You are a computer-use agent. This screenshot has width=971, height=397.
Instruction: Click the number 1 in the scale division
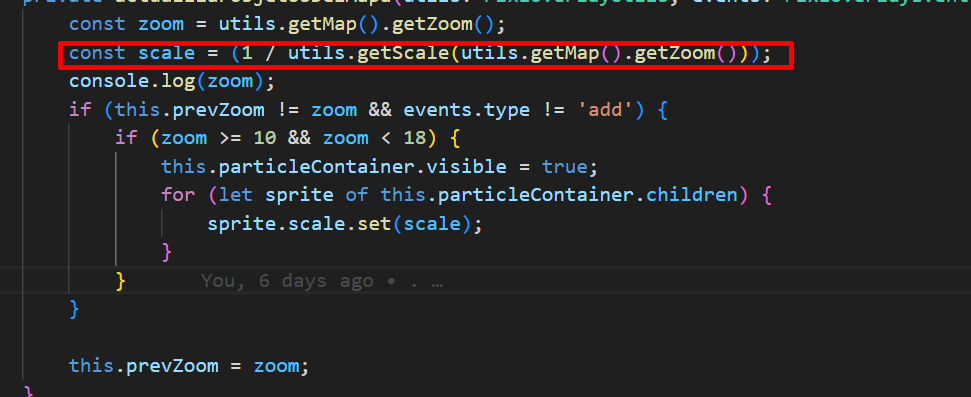(248, 54)
